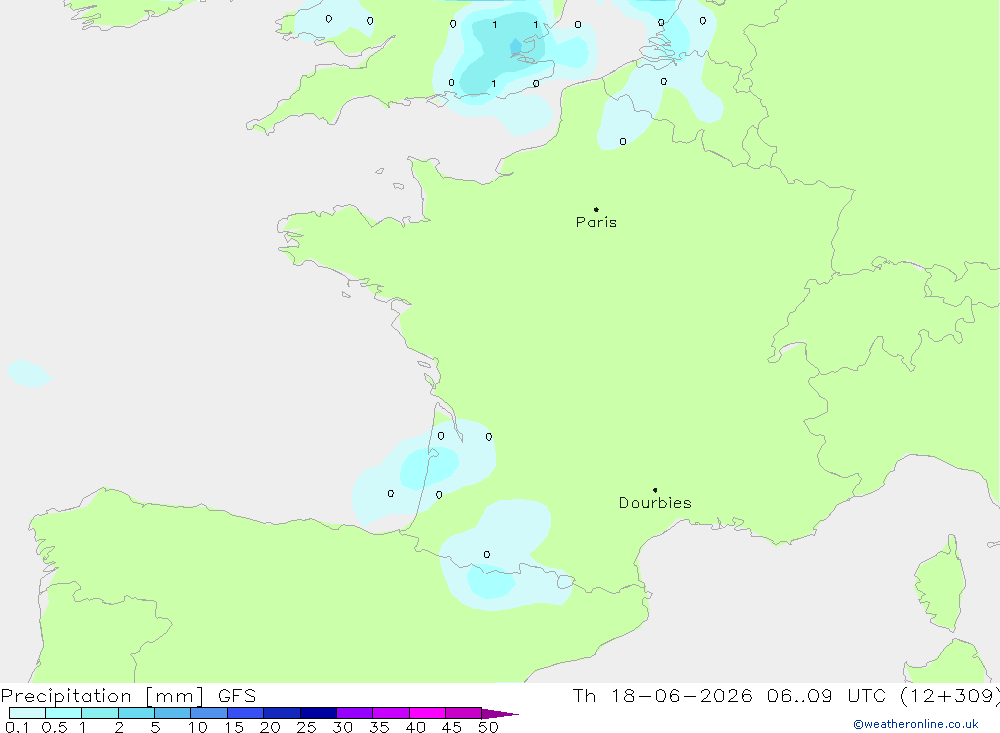
Task: Click the legend label '0.1'
Action: 17,727
